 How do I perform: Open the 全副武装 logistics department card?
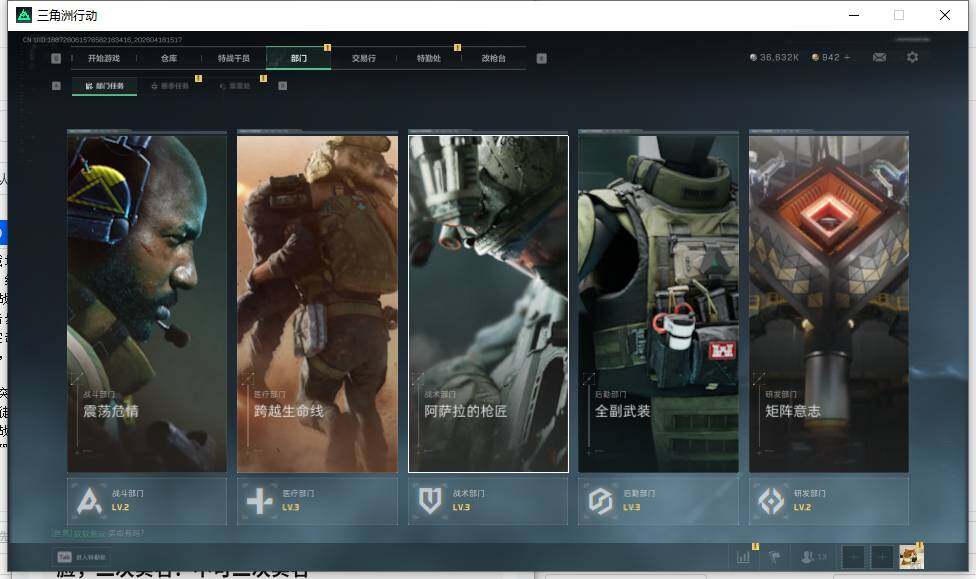coord(659,304)
